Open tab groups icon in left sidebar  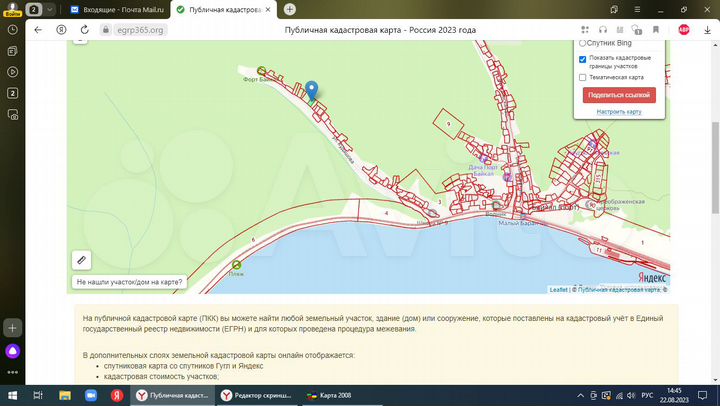coord(12,51)
